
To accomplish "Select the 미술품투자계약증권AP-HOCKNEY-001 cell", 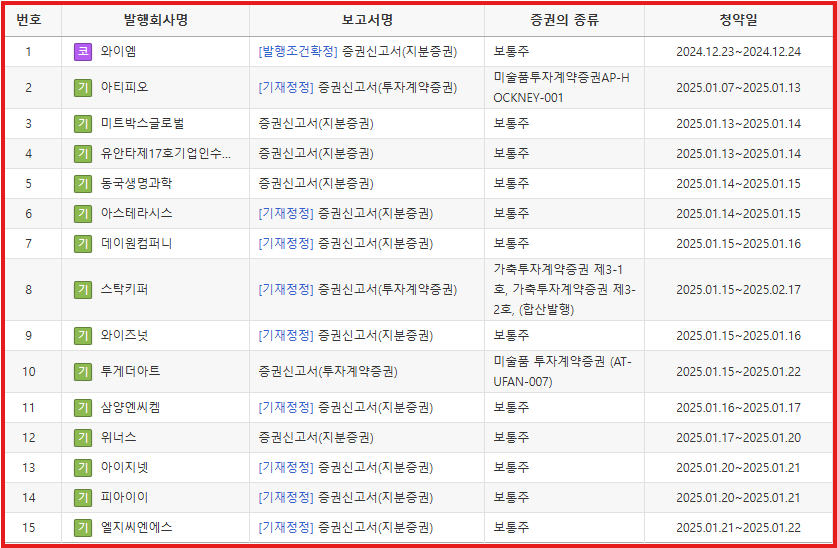I will 562,88.
